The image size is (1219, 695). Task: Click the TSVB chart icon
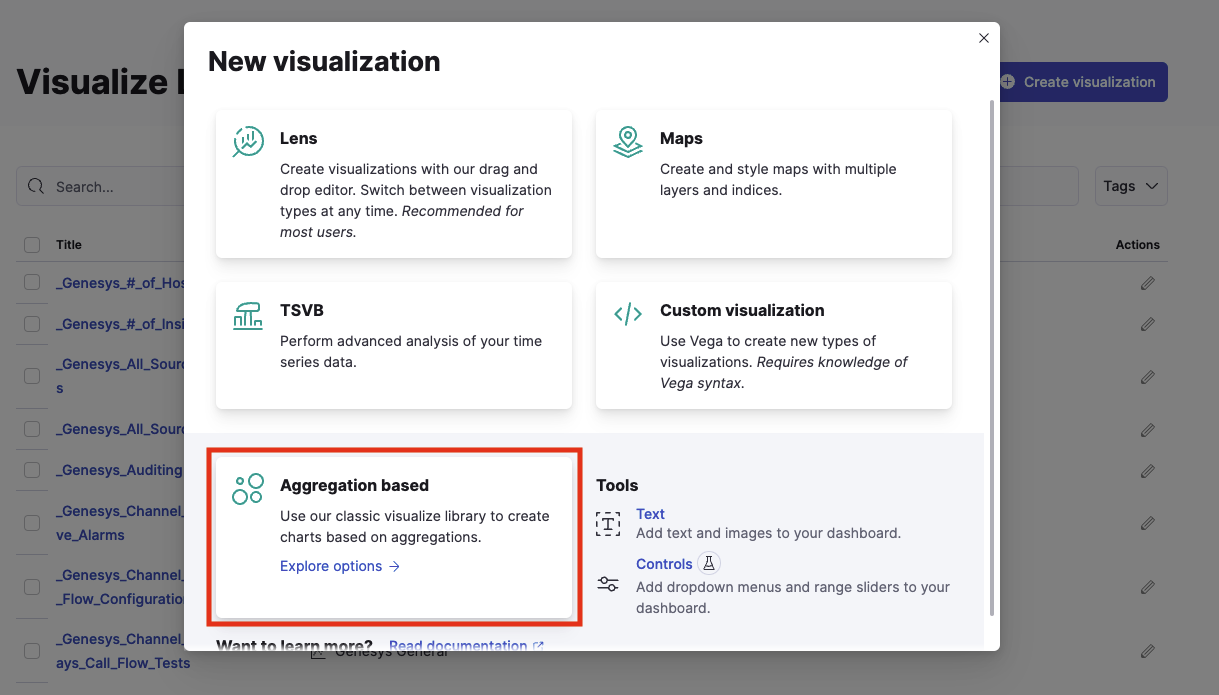pyautogui.click(x=248, y=315)
